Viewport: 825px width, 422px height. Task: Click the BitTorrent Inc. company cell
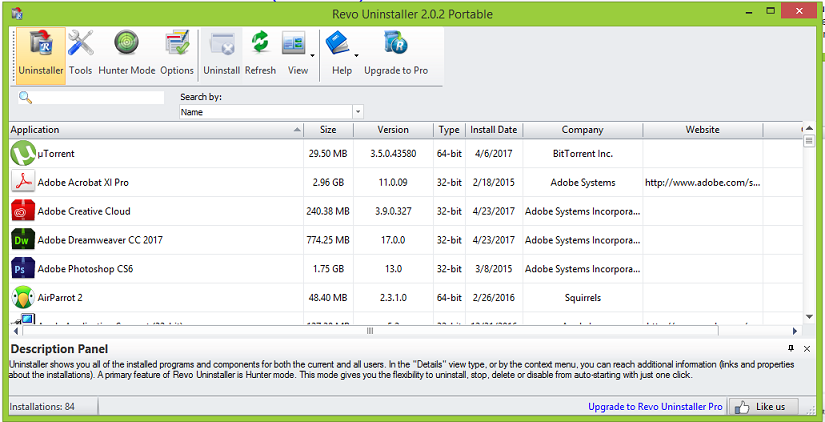[x=582, y=154]
